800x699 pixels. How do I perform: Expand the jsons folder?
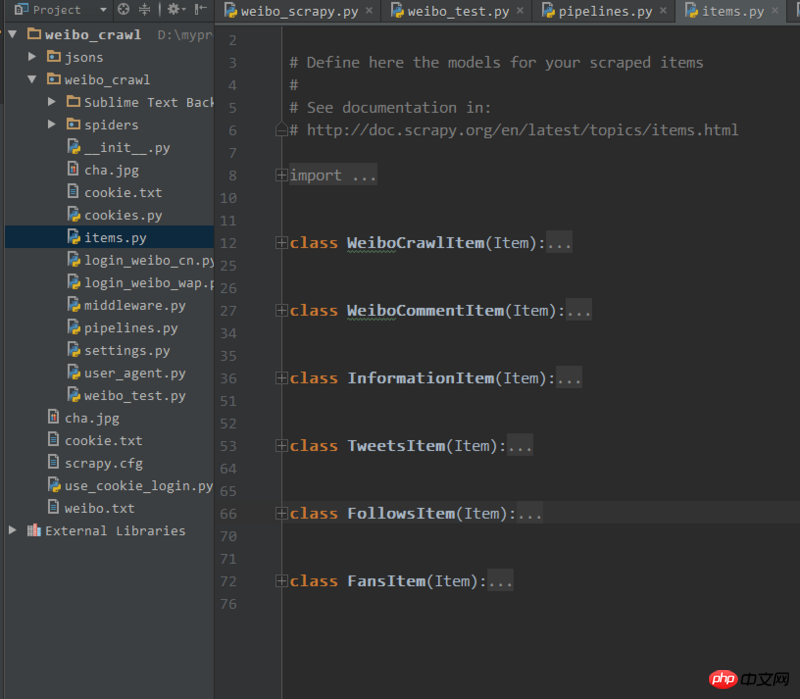coord(33,57)
